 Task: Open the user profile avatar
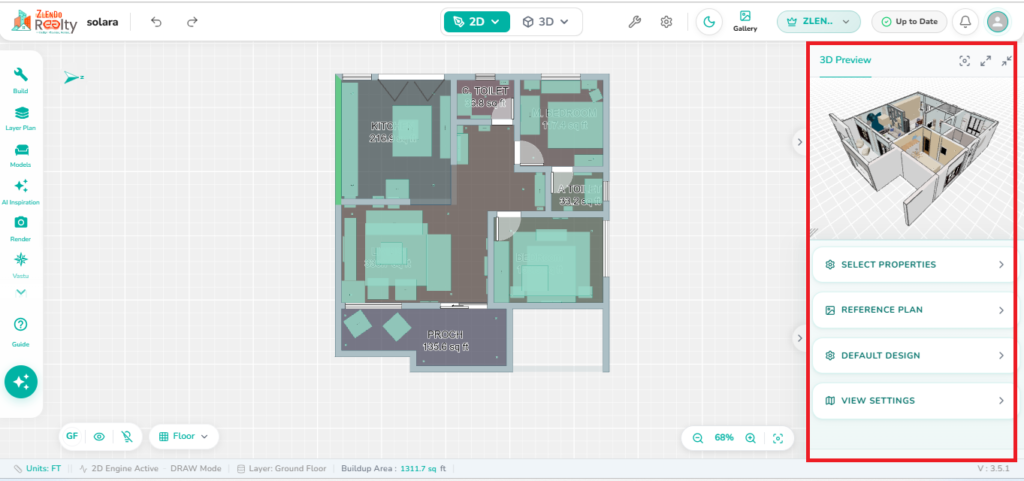click(997, 22)
